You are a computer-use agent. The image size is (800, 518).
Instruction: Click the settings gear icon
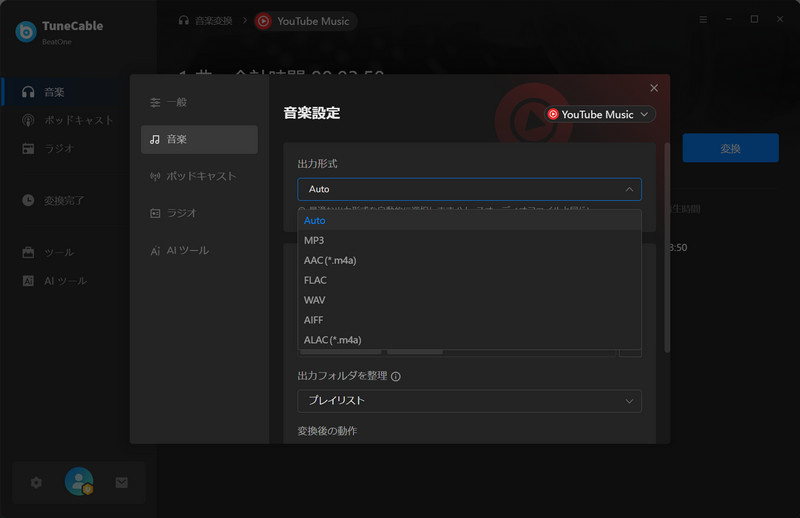(36, 482)
